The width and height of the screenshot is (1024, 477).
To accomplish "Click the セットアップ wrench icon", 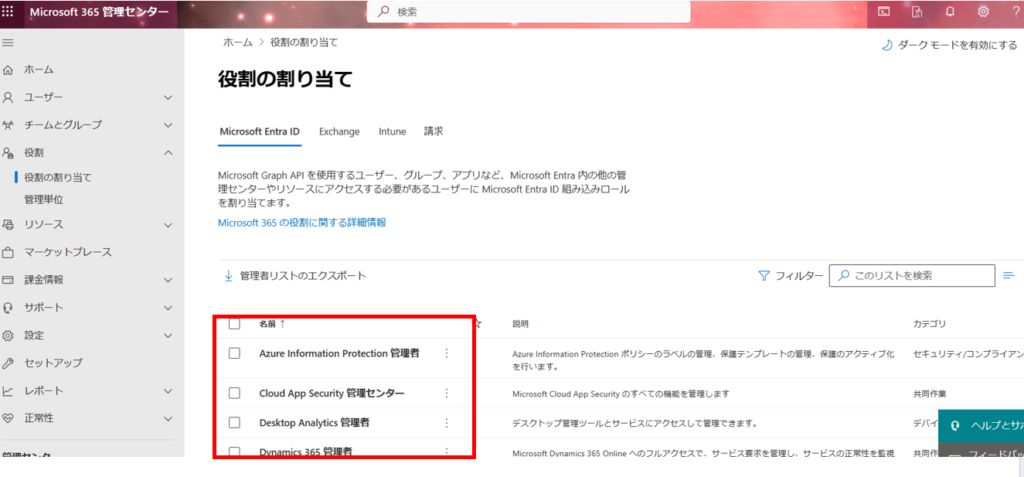I will [8, 363].
